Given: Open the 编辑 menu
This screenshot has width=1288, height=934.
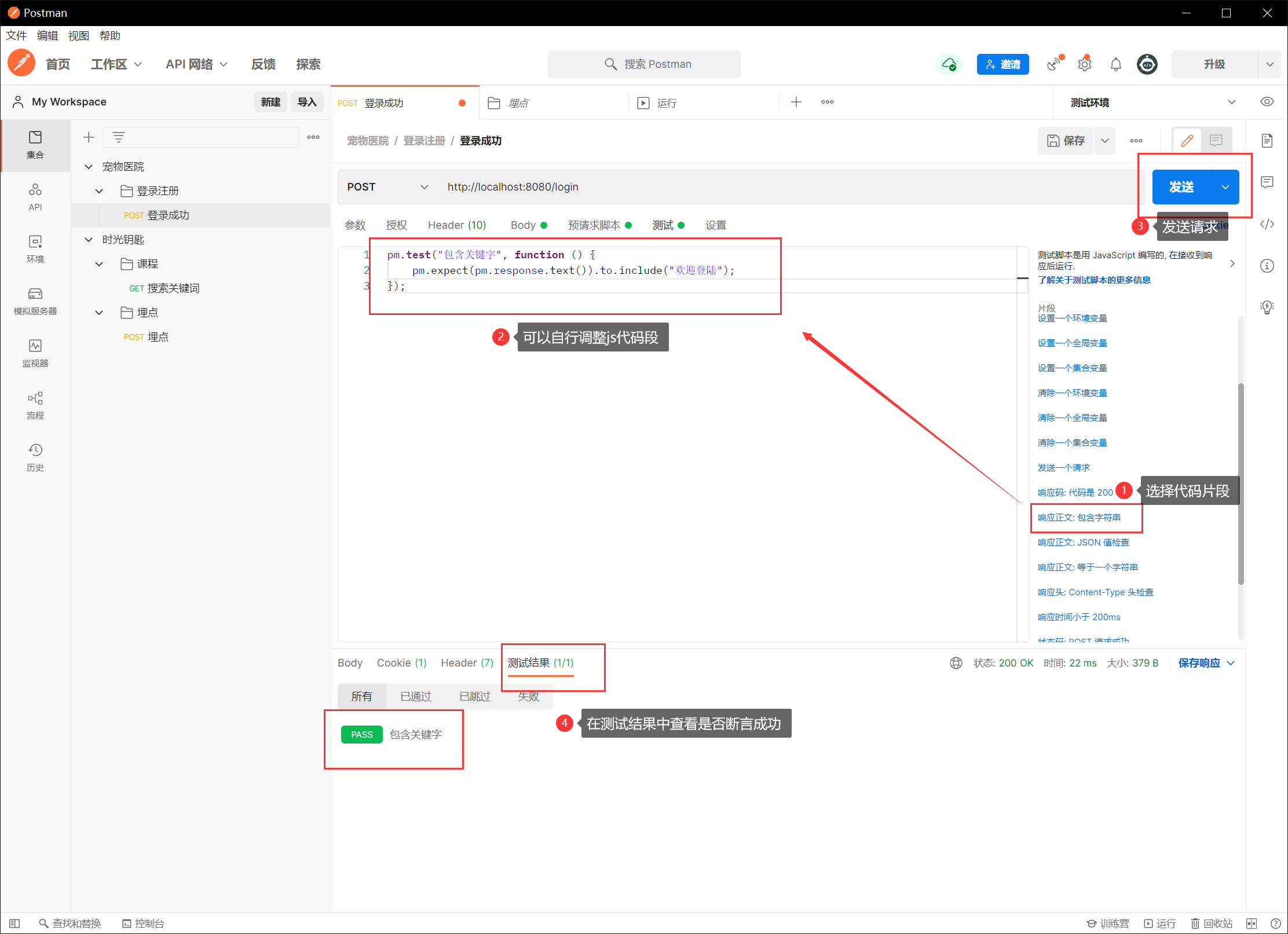Looking at the screenshot, I should click(x=47, y=36).
